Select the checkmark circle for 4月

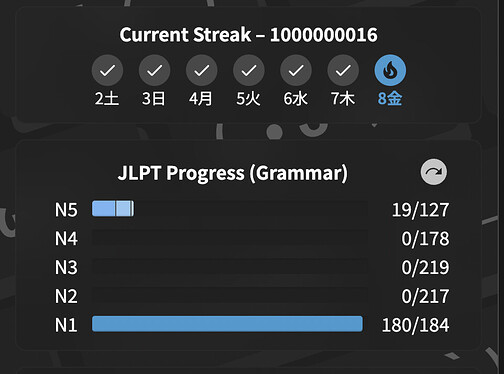pos(201,70)
